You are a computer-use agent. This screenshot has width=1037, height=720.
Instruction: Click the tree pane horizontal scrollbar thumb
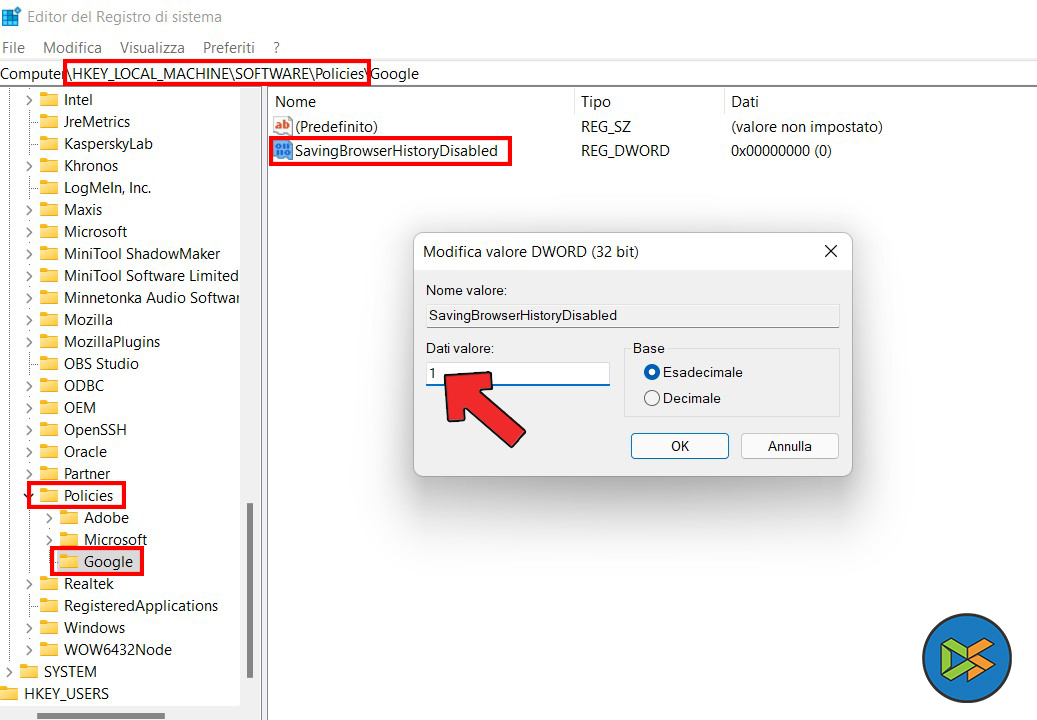(x=101, y=716)
